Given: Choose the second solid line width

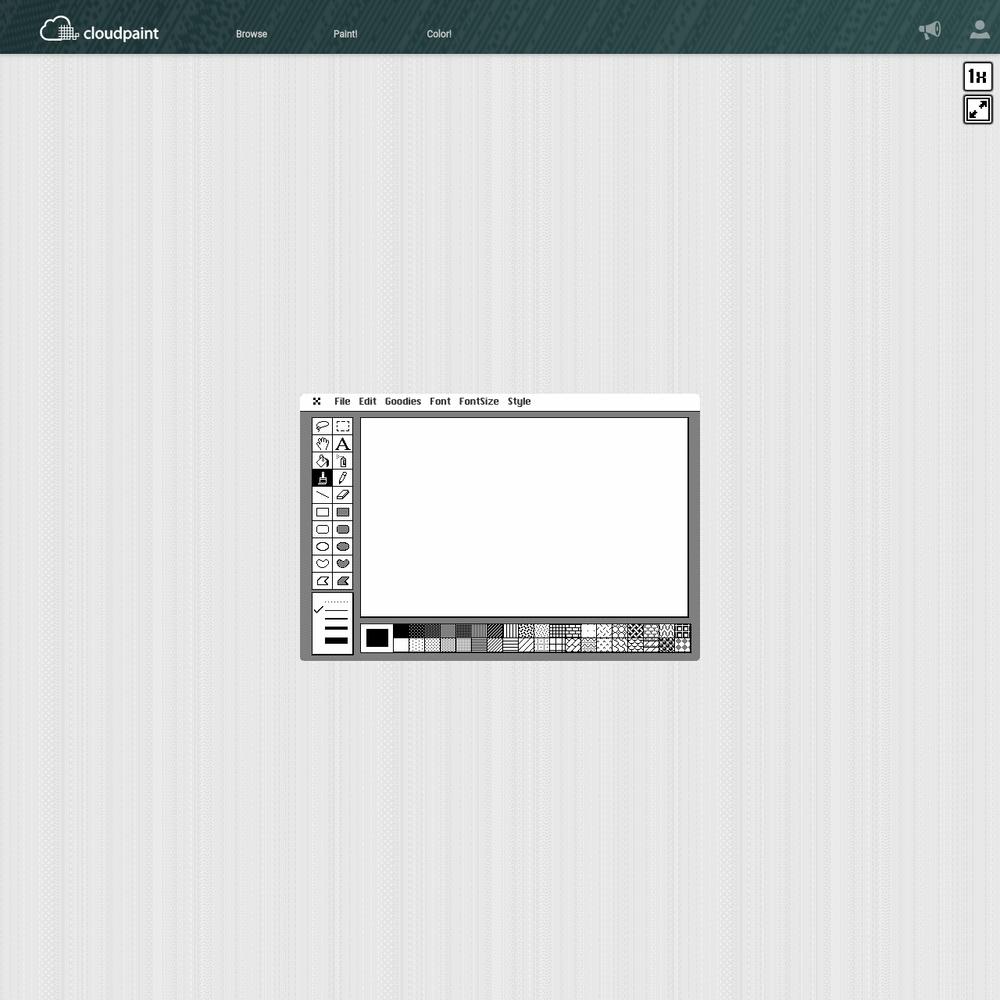Looking at the screenshot, I should pyautogui.click(x=336, y=619).
